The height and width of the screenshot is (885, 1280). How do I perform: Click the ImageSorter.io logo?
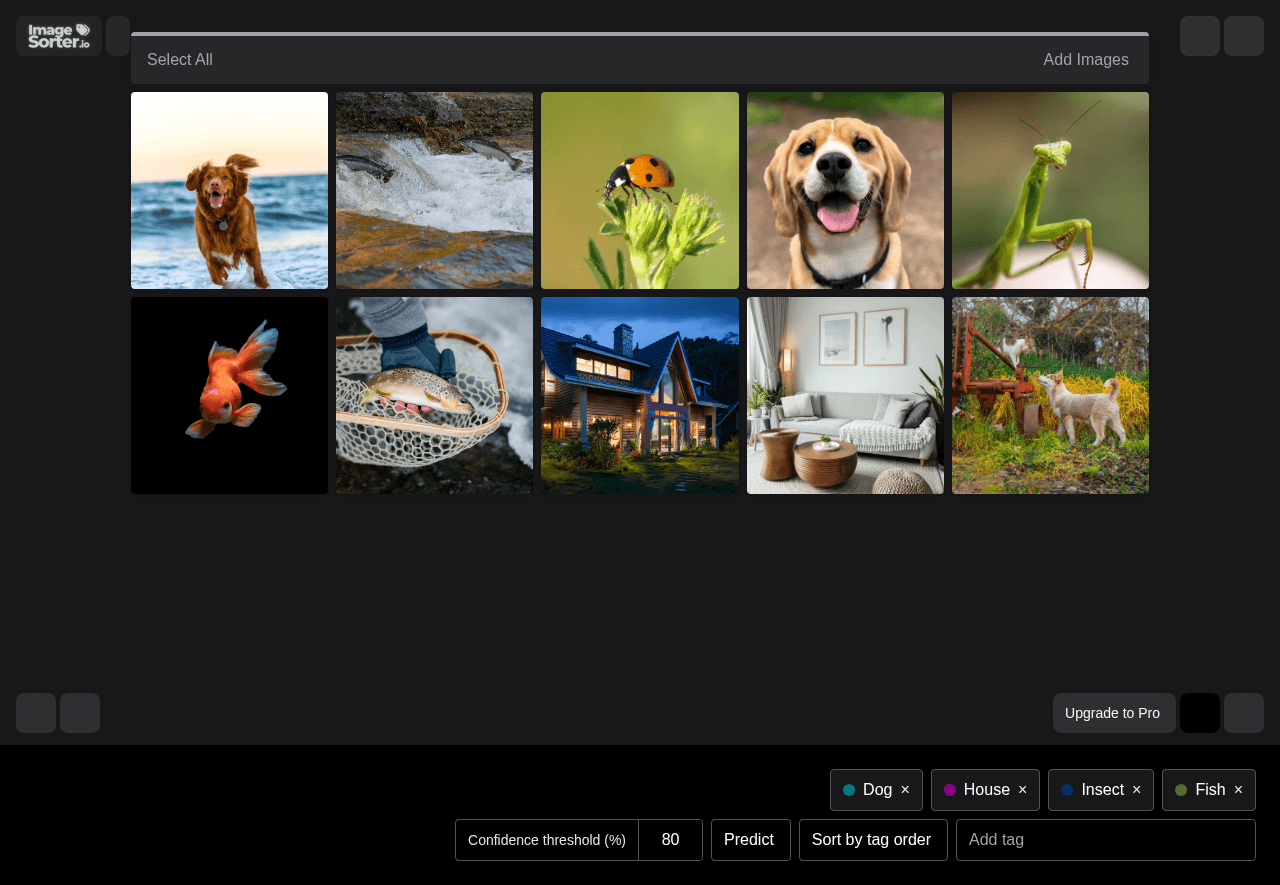tap(58, 35)
